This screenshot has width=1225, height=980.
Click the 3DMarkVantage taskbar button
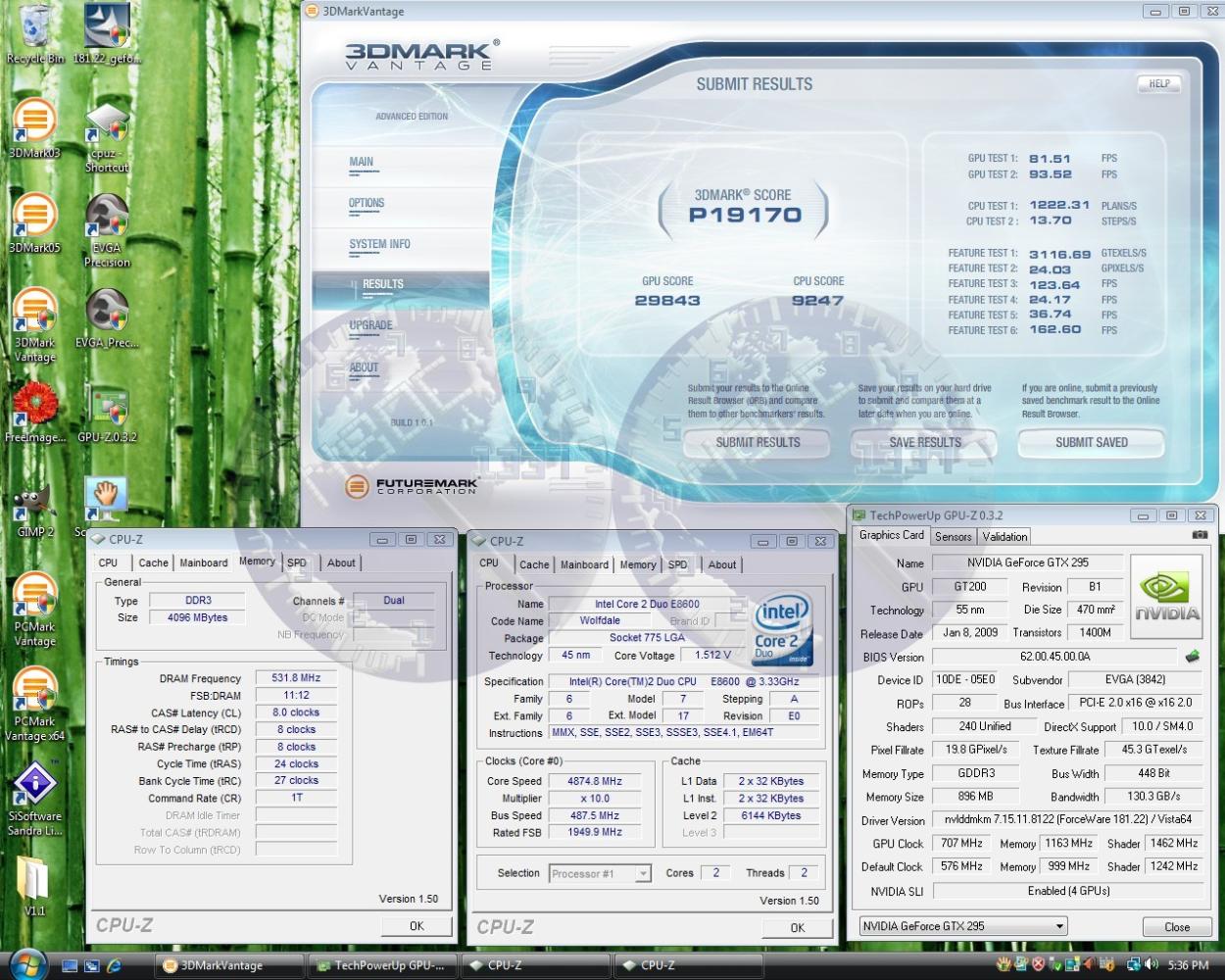[x=227, y=965]
